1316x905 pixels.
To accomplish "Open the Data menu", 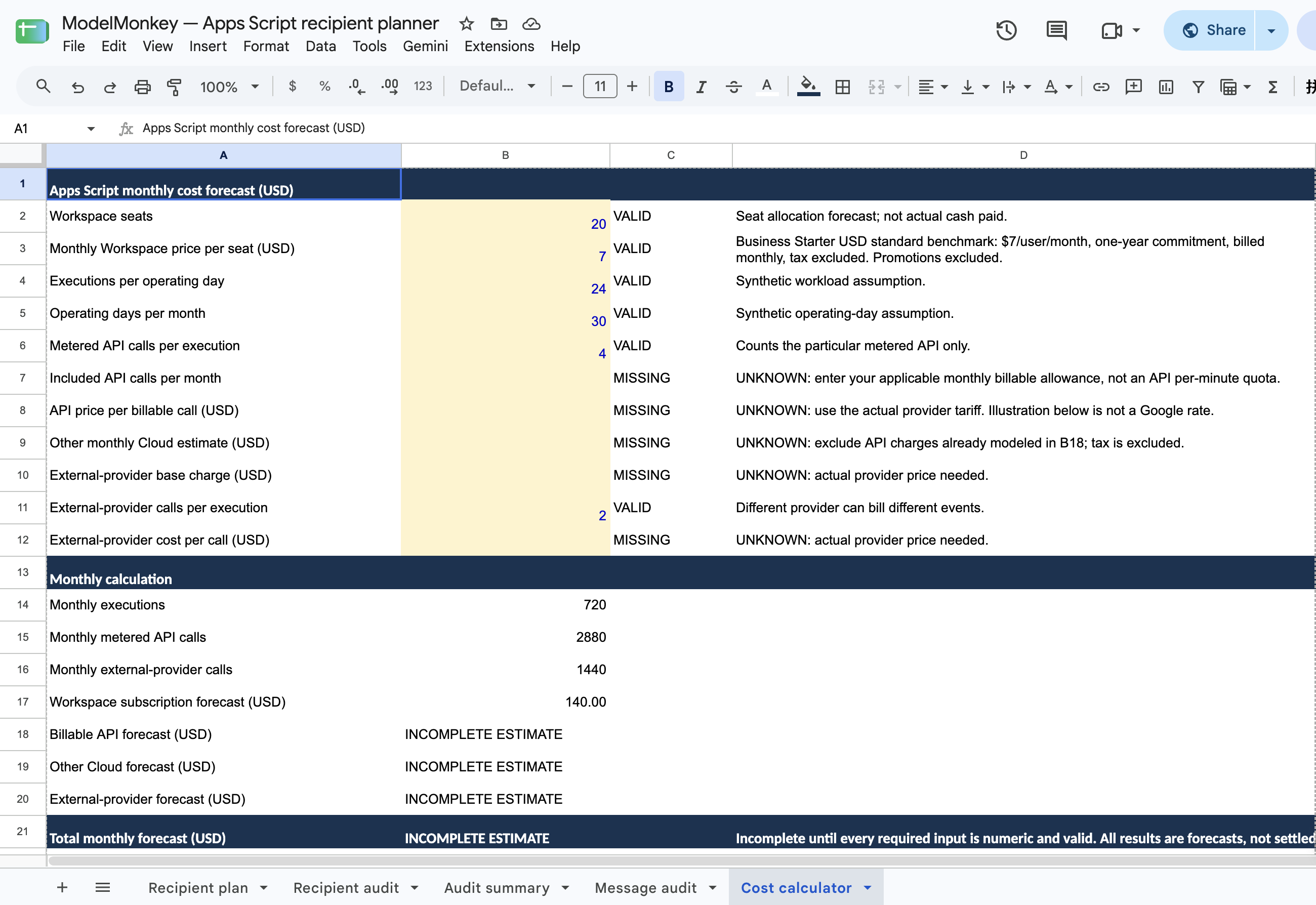I will 320,47.
